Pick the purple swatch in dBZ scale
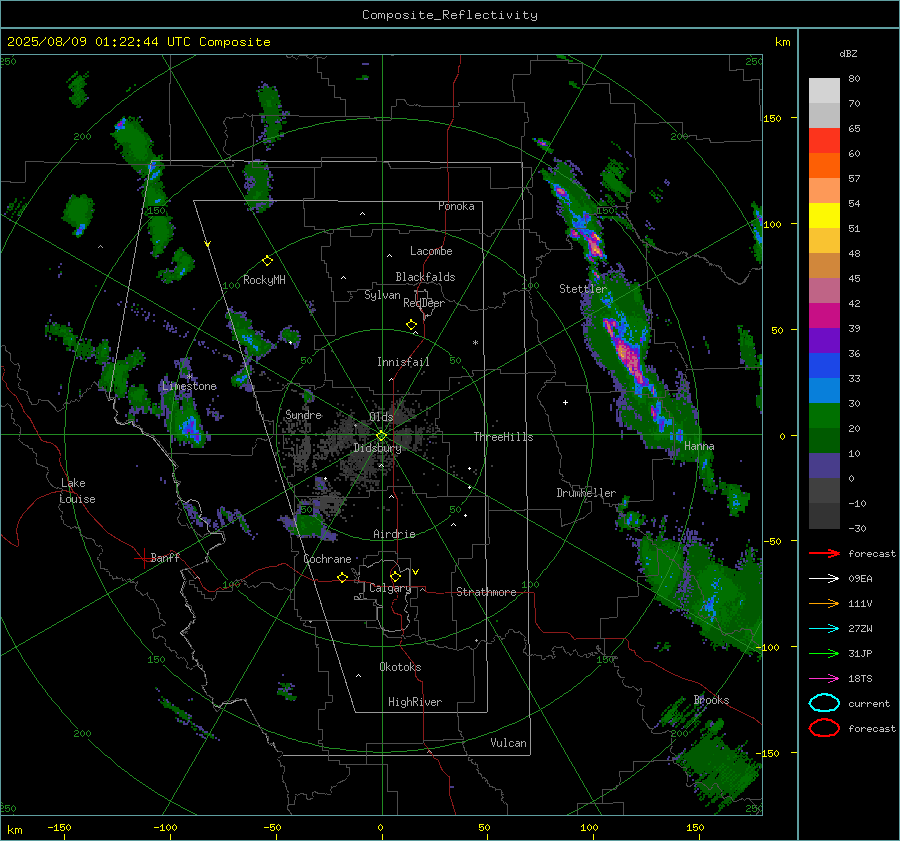 click(824, 340)
